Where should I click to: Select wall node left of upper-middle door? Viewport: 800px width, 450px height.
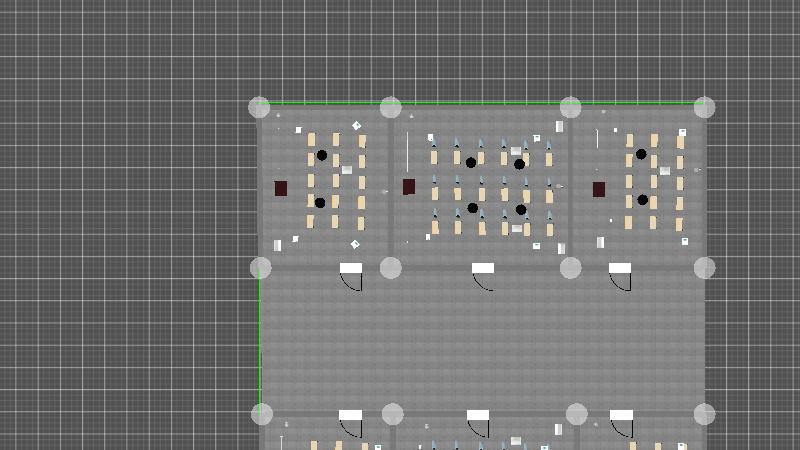(391, 267)
